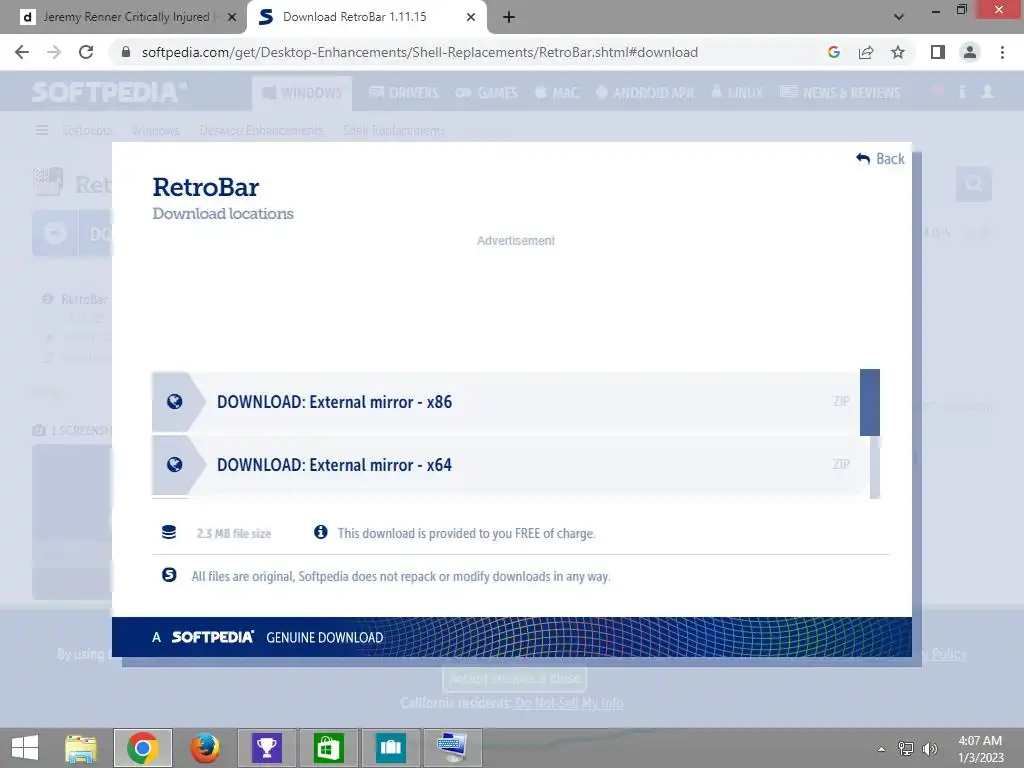Download from External mirror - x86
The width and height of the screenshot is (1024, 768).
506,402
